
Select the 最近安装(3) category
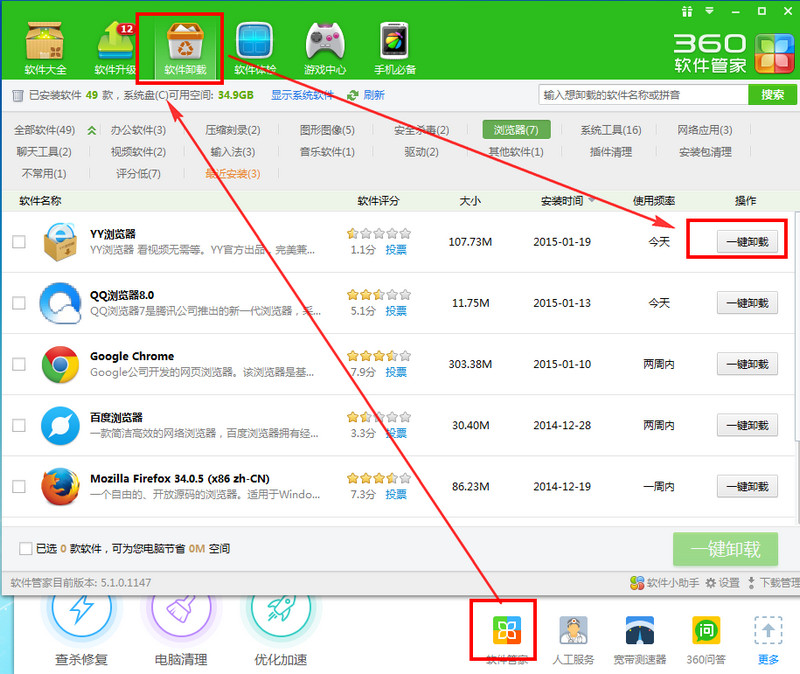(x=233, y=174)
